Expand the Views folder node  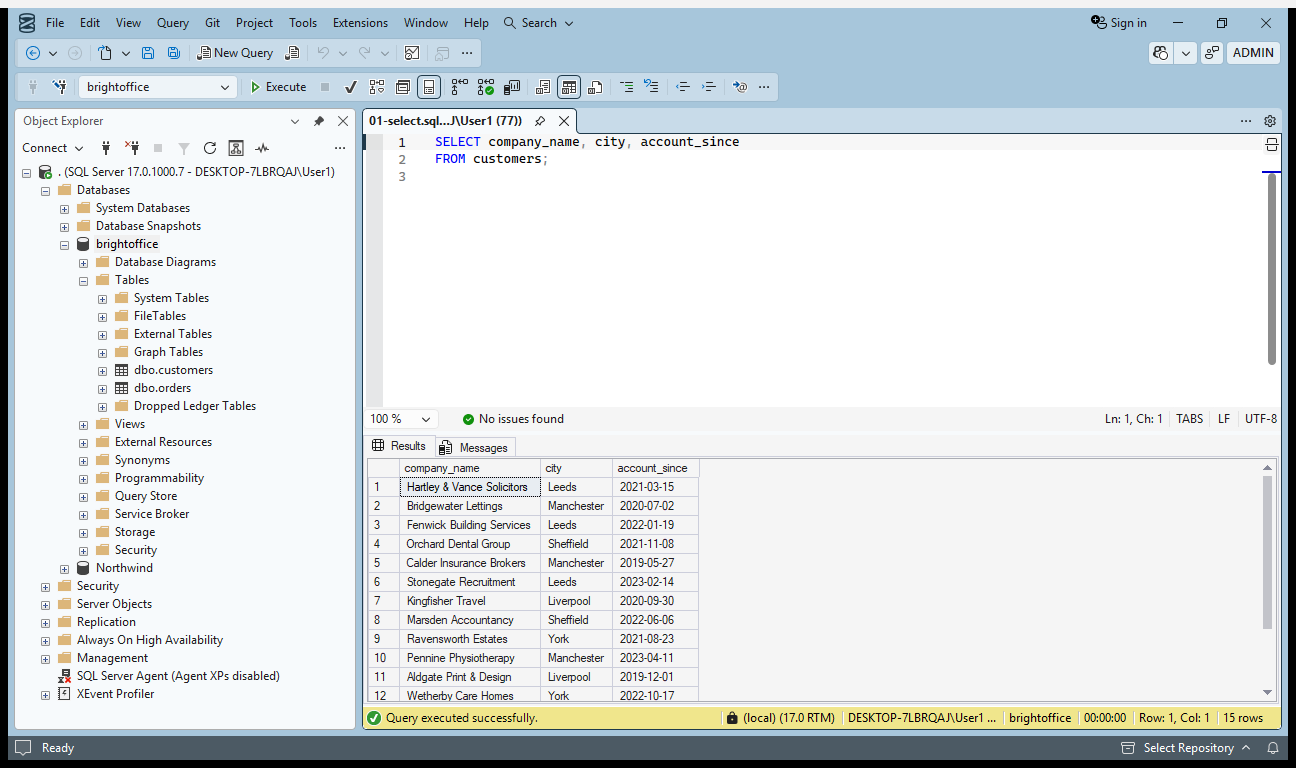coord(83,424)
